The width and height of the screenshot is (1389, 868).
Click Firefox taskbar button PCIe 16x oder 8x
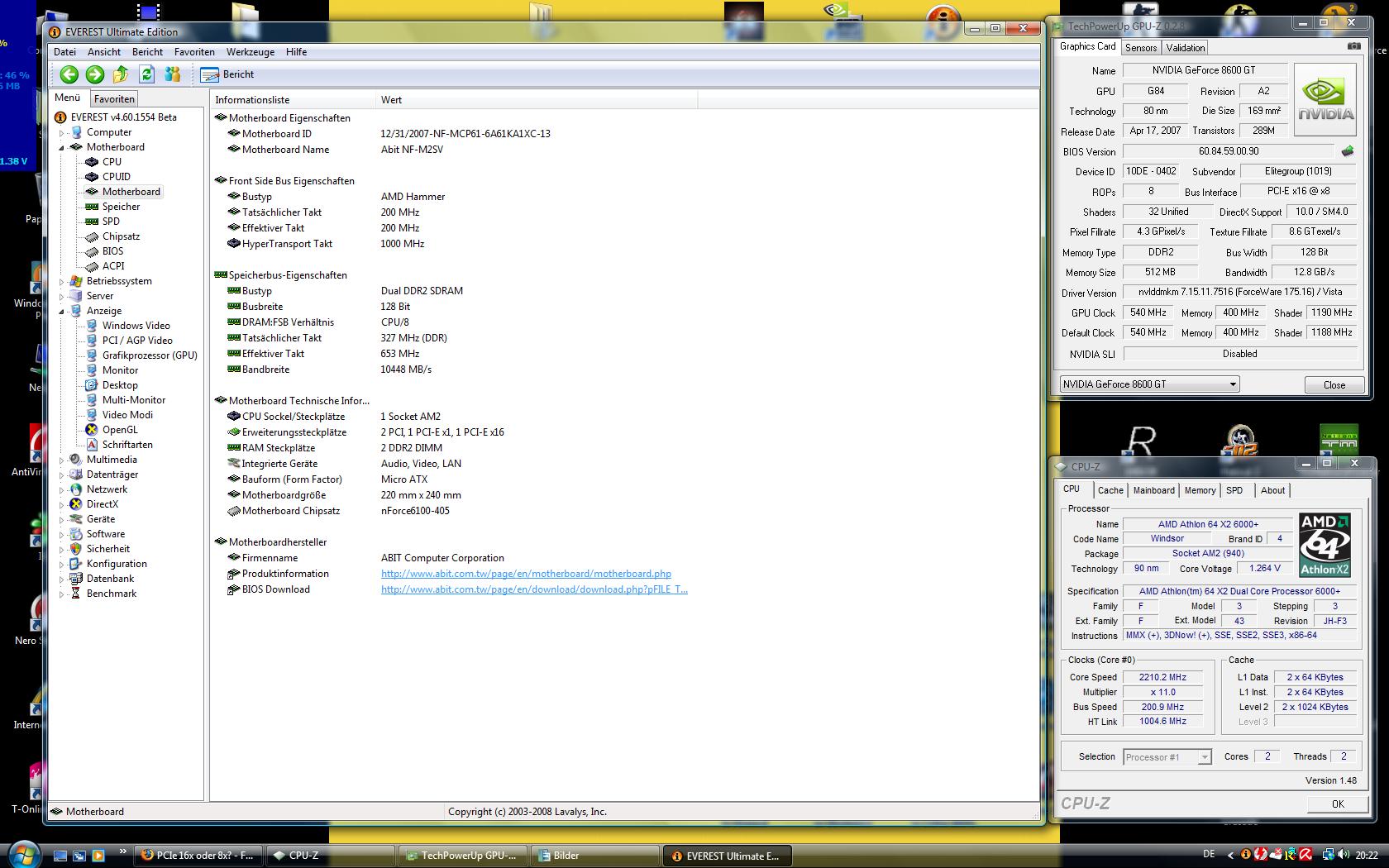point(198,856)
